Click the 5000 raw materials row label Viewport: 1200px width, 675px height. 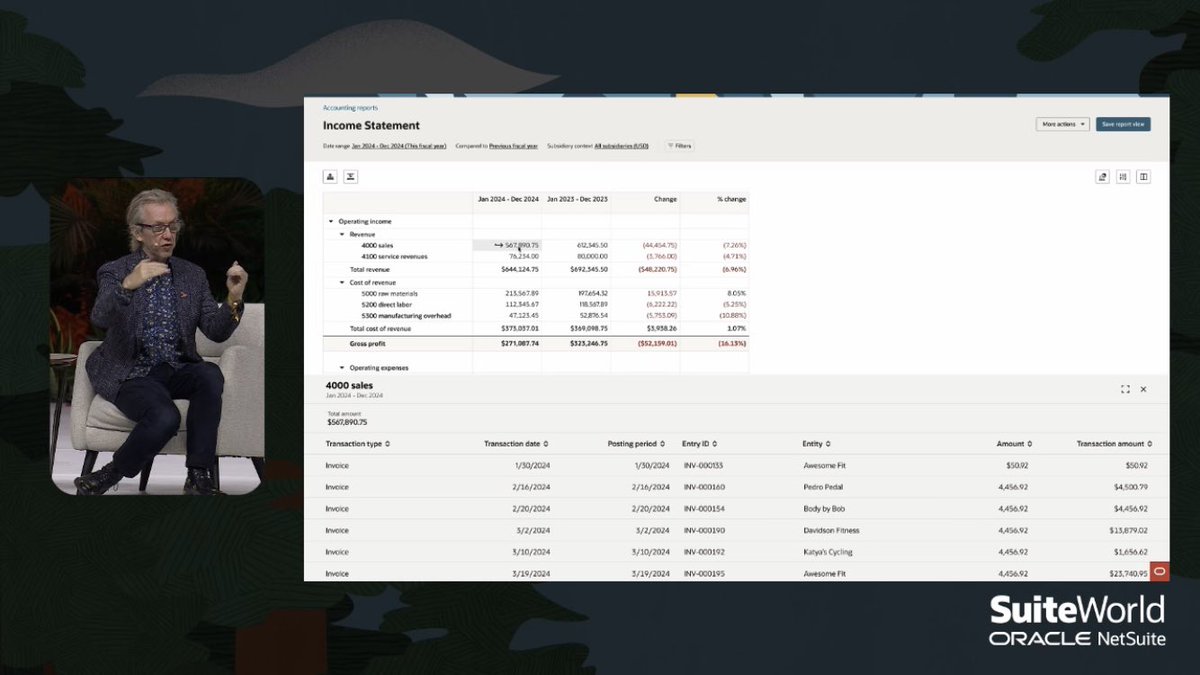click(389, 293)
